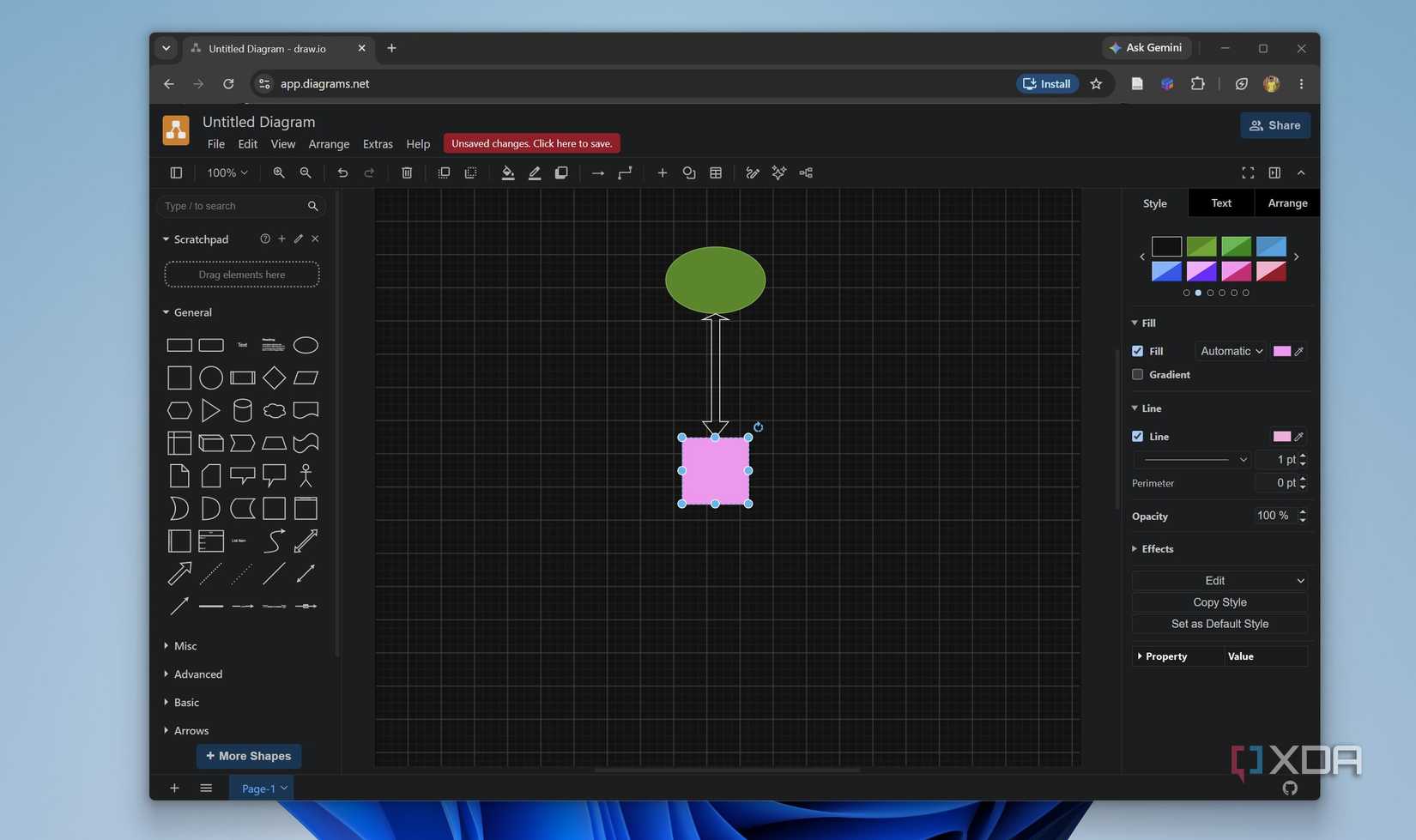Expand the Arrows shapes category
The width and height of the screenshot is (1416, 840).
[186, 731]
